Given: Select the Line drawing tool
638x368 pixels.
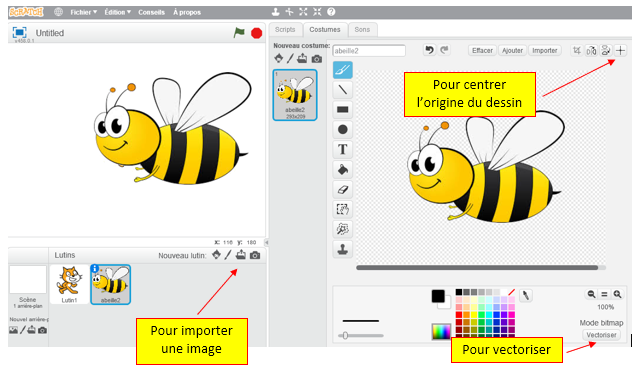Looking at the screenshot, I should pyautogui.click(x=343, y=90).
